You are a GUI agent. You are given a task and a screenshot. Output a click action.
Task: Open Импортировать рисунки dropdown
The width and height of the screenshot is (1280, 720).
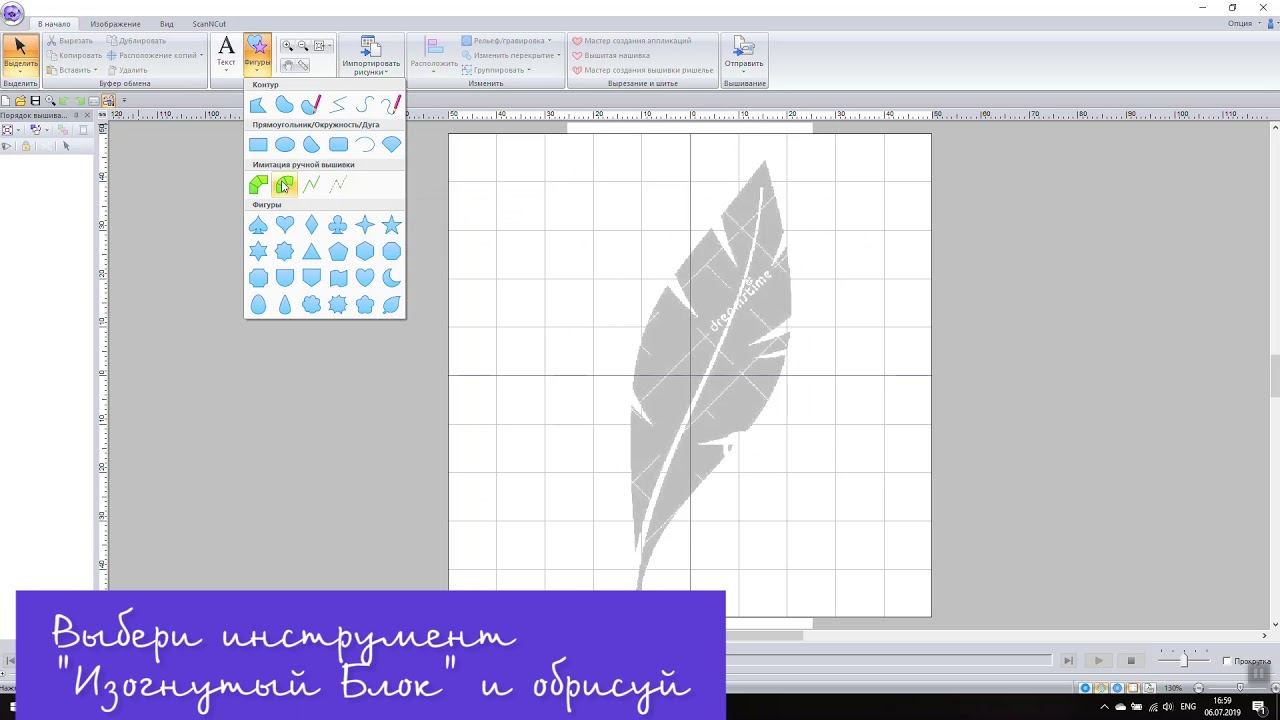(x=370, y=55)
